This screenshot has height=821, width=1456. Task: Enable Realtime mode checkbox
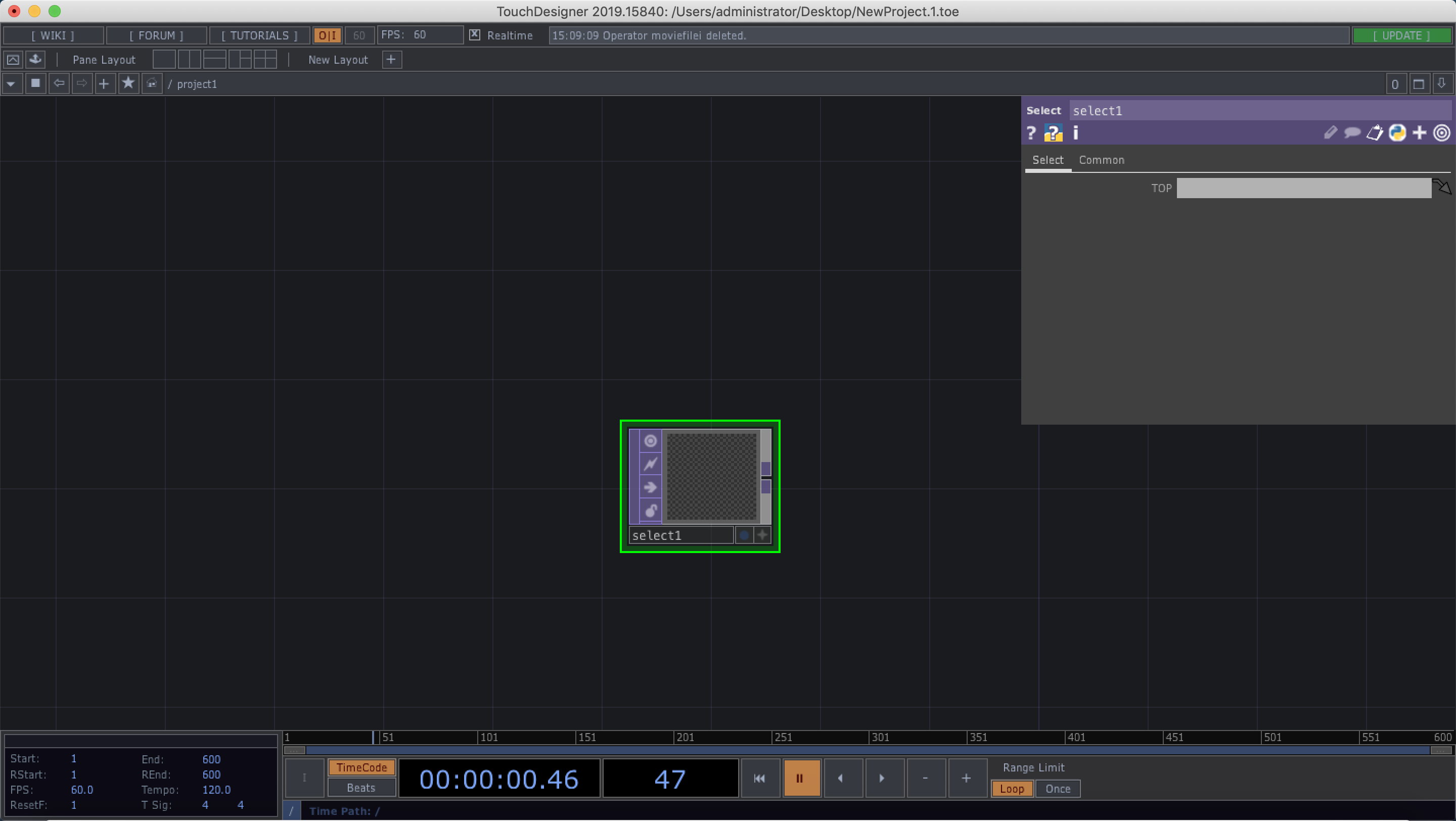tap(474, 35)
